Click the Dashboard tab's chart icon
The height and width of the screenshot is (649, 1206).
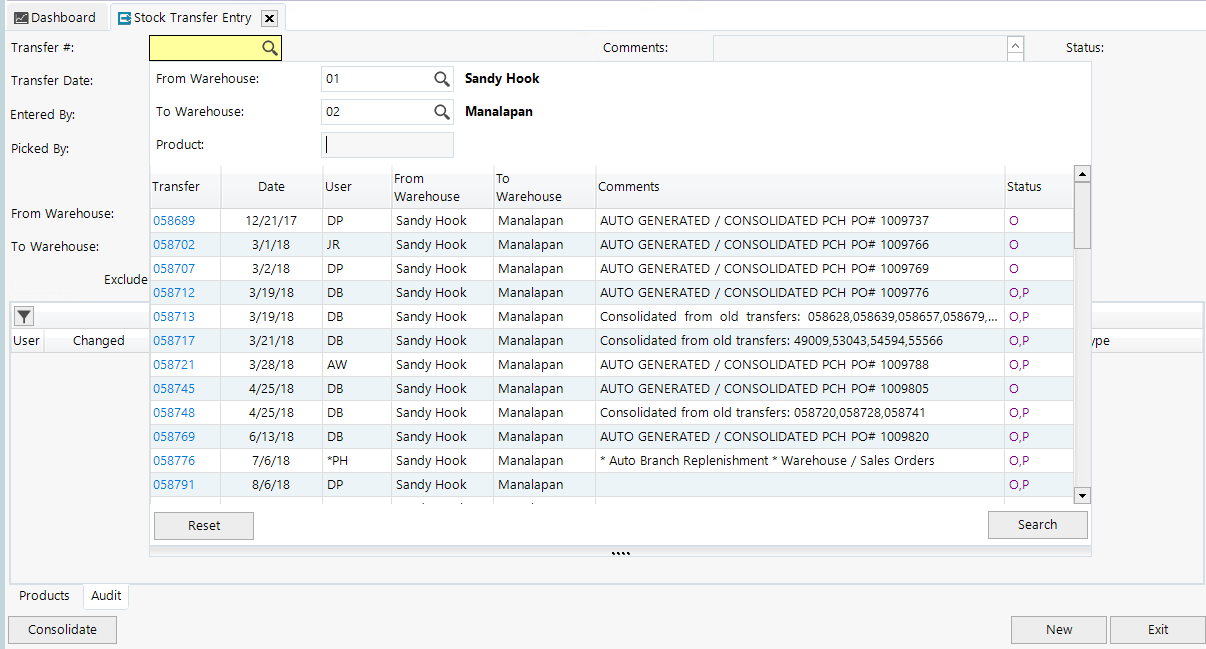pos(22,16)
